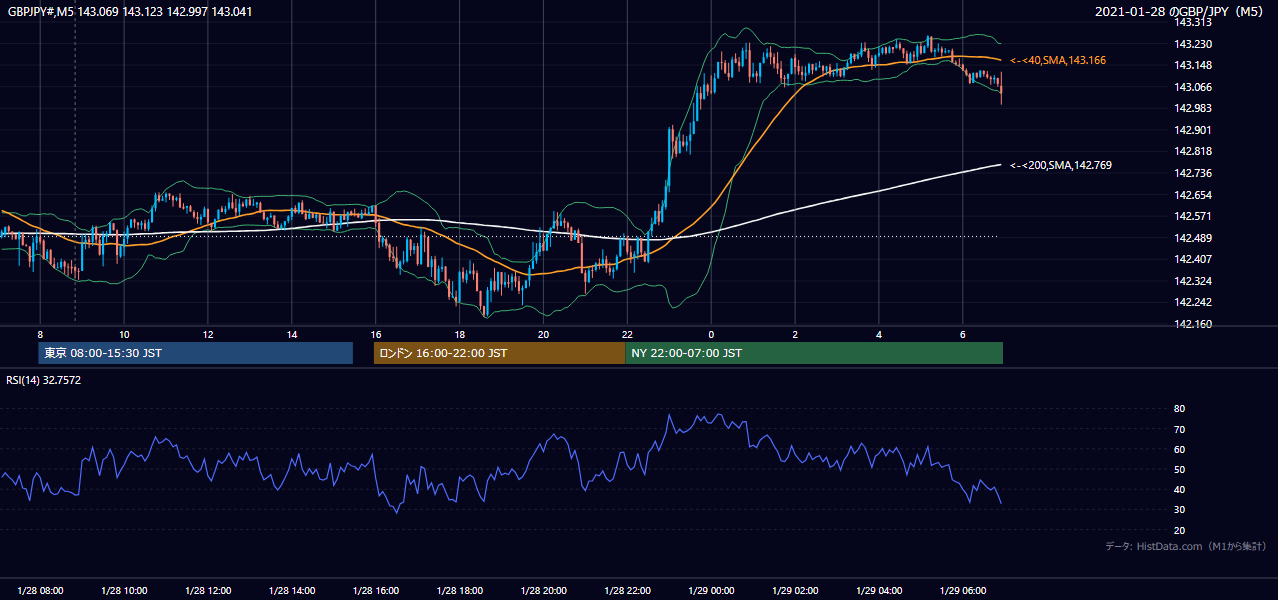Click RSI scale value 80
Screen dimensions: 1278x600
click(1180, 409)
